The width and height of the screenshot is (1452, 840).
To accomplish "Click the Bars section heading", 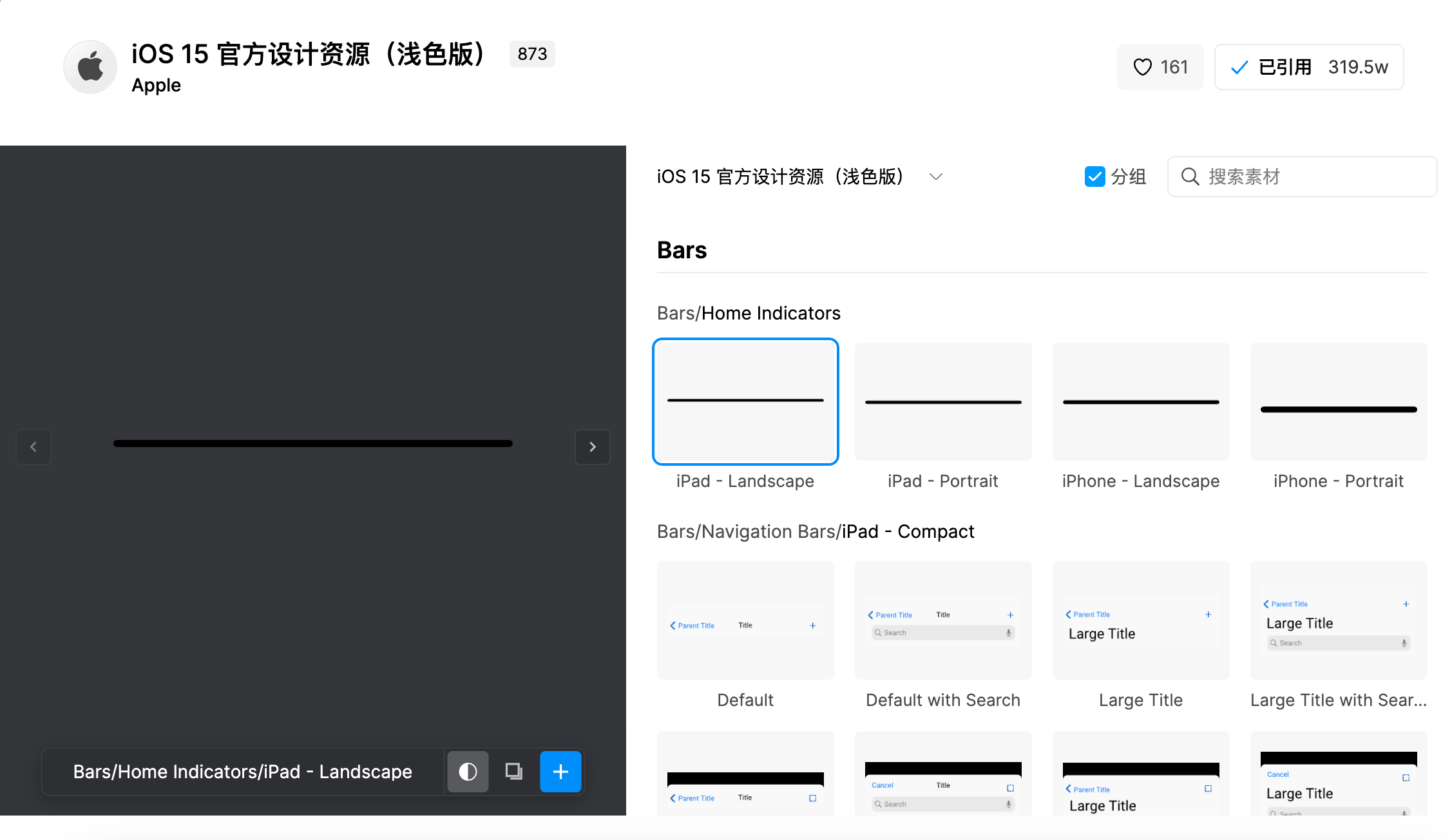I will pyautogui.click(x=682, y=250).
